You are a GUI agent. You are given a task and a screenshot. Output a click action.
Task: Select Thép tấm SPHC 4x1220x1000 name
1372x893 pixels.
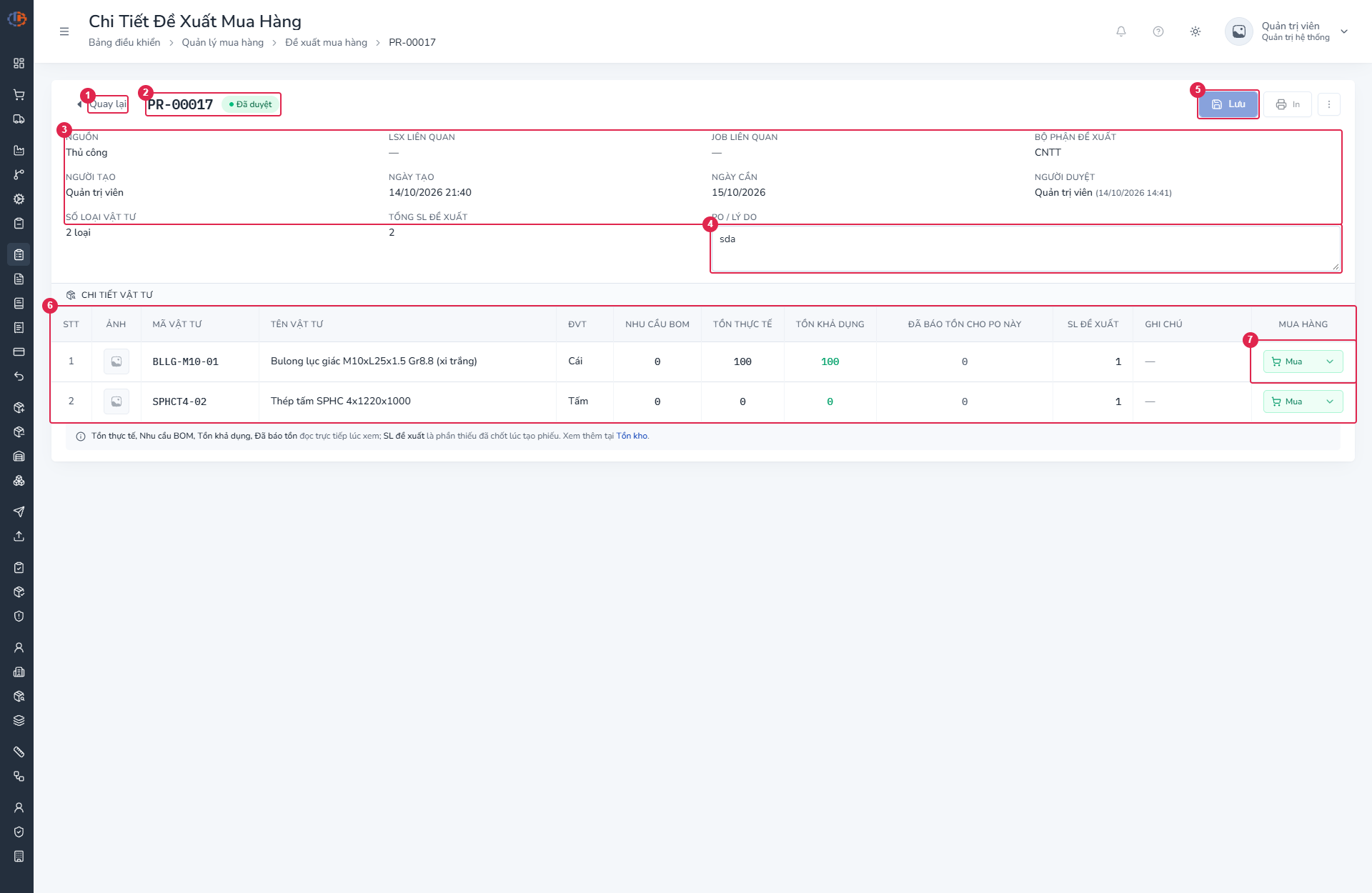(341, 401)
